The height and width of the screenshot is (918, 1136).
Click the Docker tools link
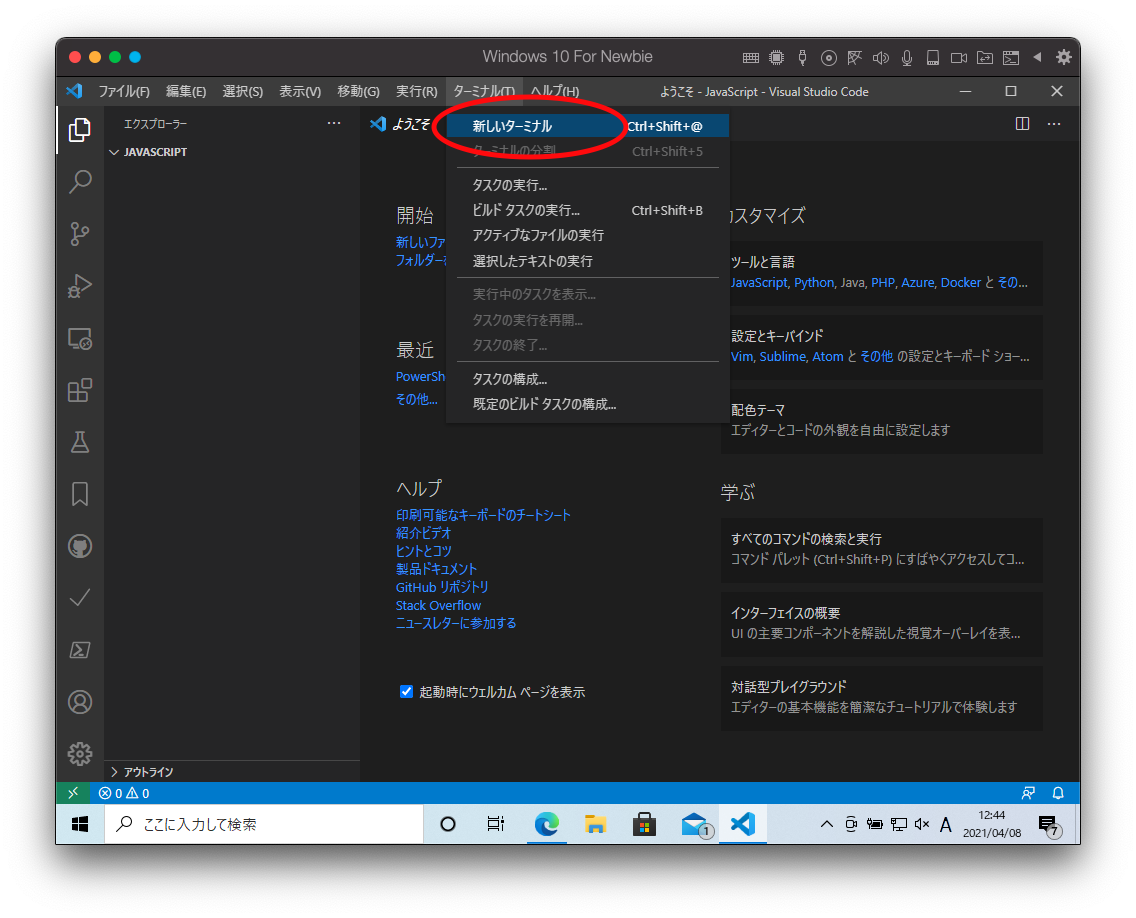tap(961, 283)
